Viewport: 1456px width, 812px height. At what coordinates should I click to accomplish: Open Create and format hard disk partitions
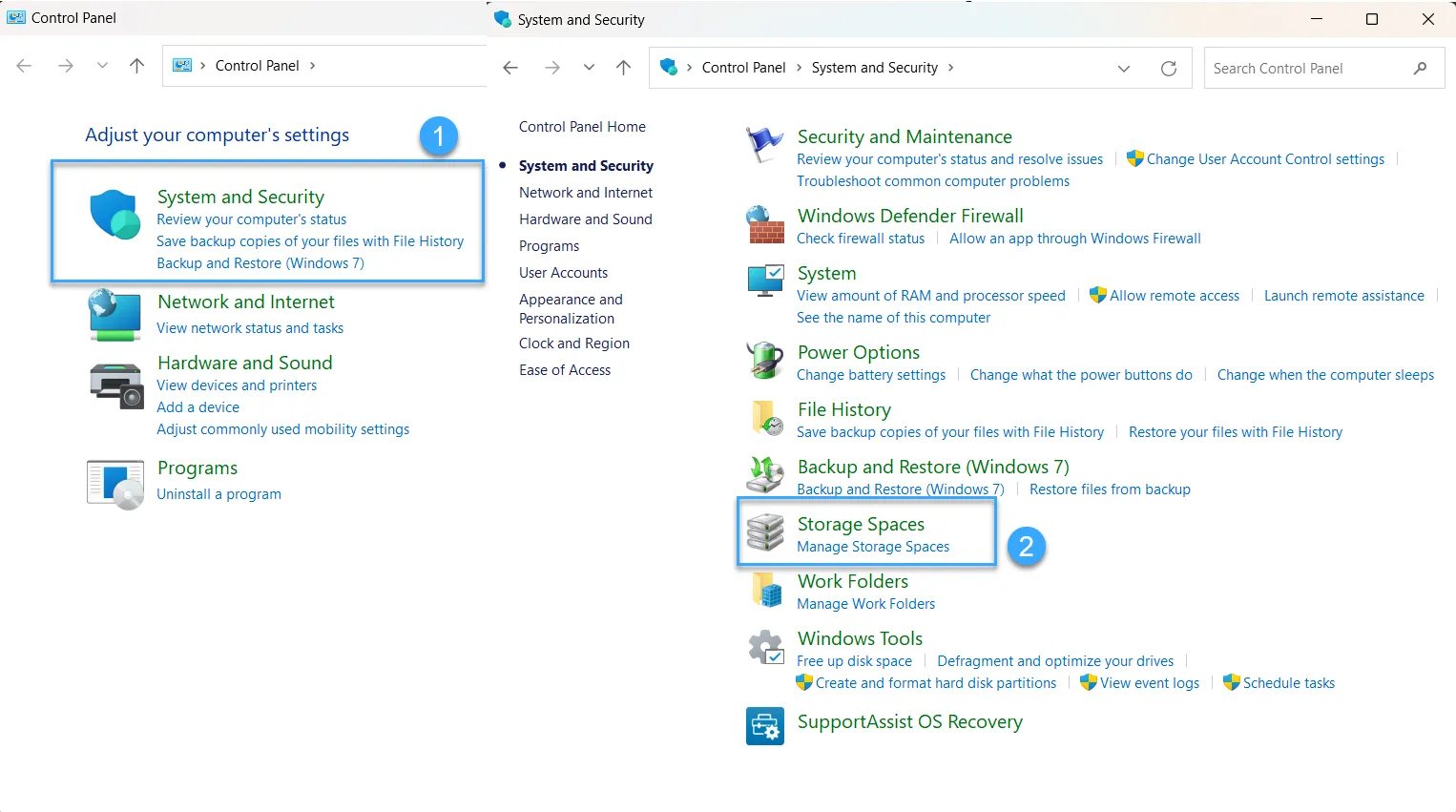click(x=936, y=683)
